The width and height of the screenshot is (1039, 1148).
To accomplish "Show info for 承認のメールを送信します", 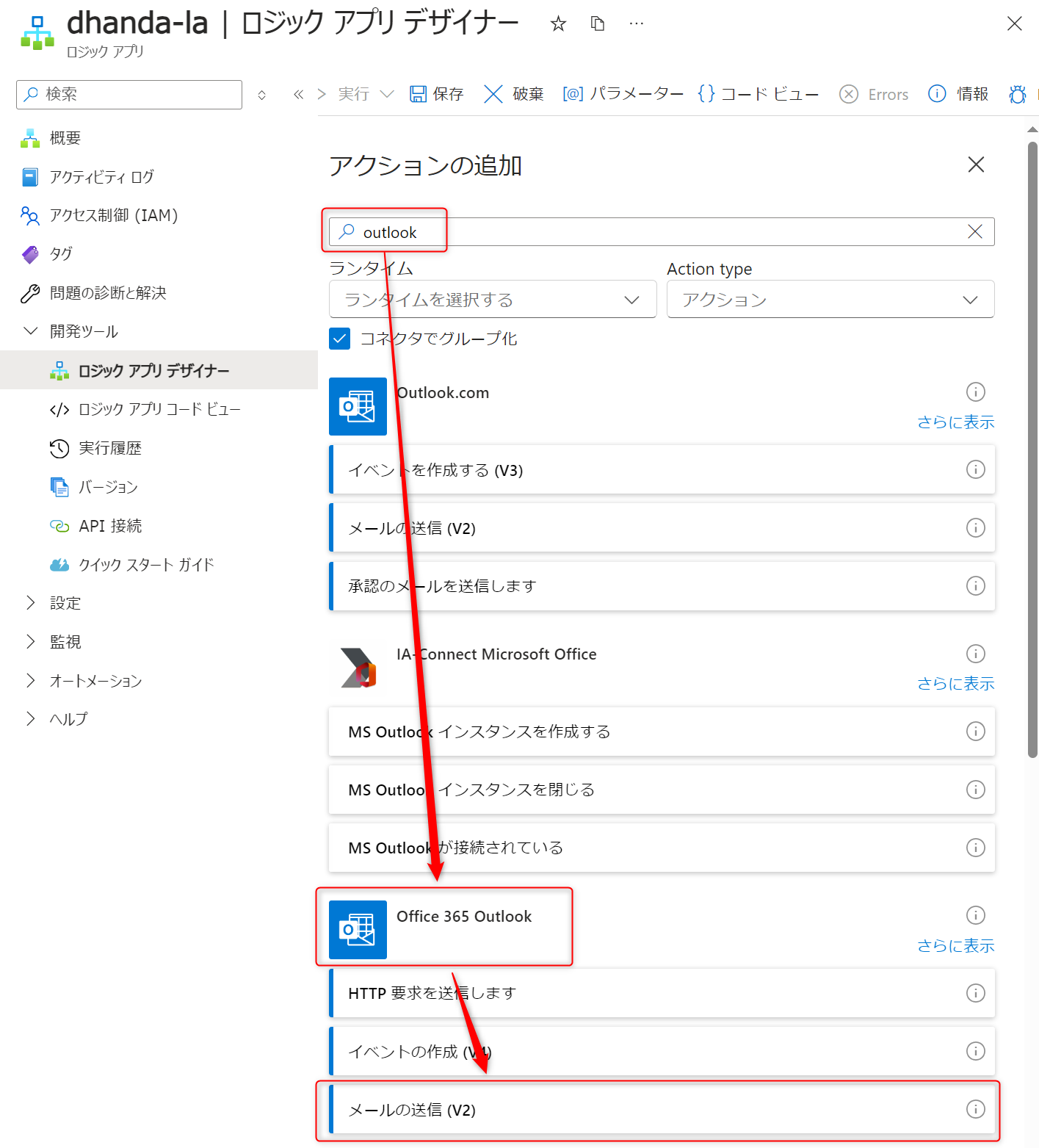I will coord(975,585).
